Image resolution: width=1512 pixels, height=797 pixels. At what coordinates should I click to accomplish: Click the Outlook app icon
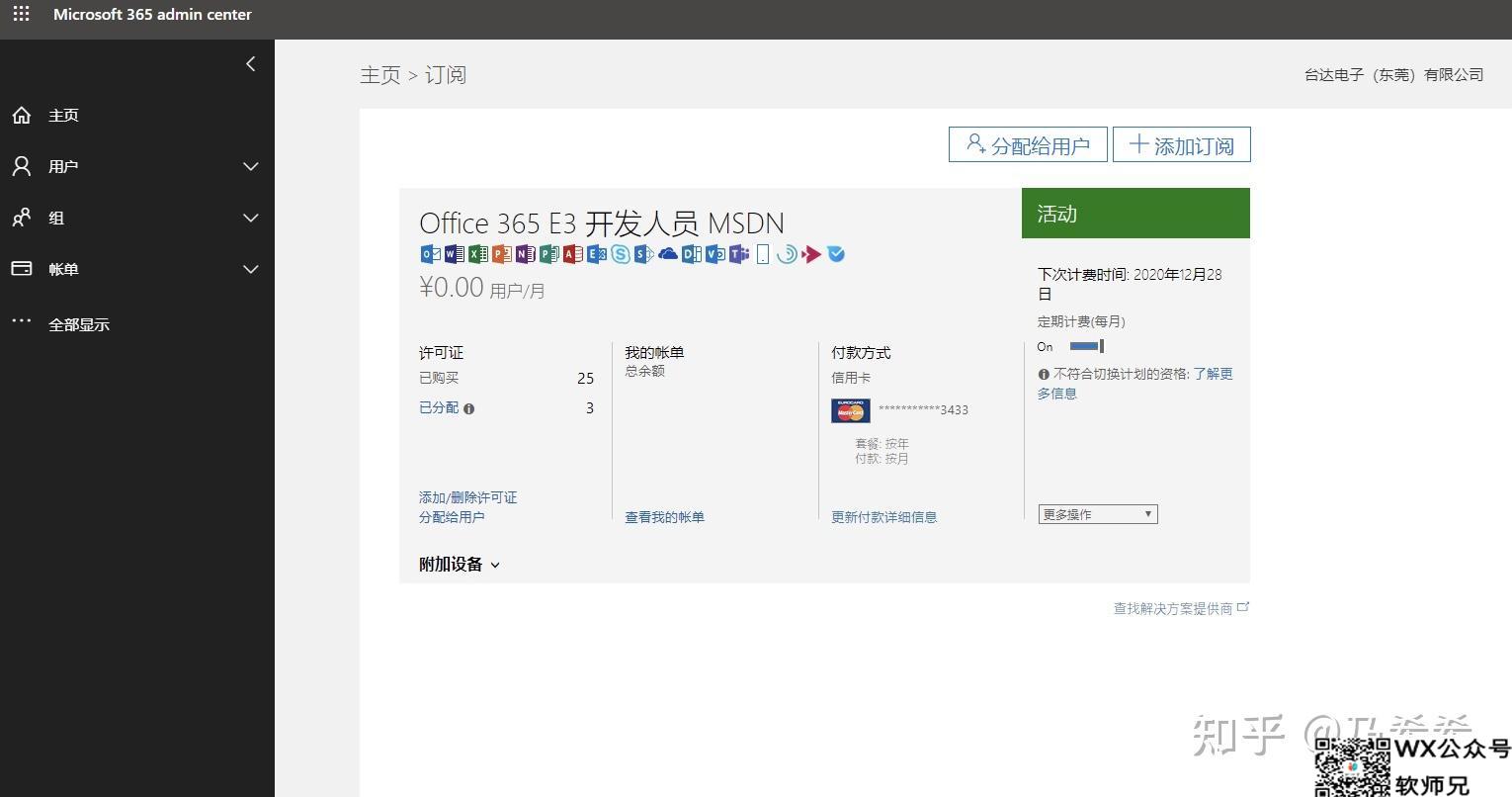click(x=431, y=254)
